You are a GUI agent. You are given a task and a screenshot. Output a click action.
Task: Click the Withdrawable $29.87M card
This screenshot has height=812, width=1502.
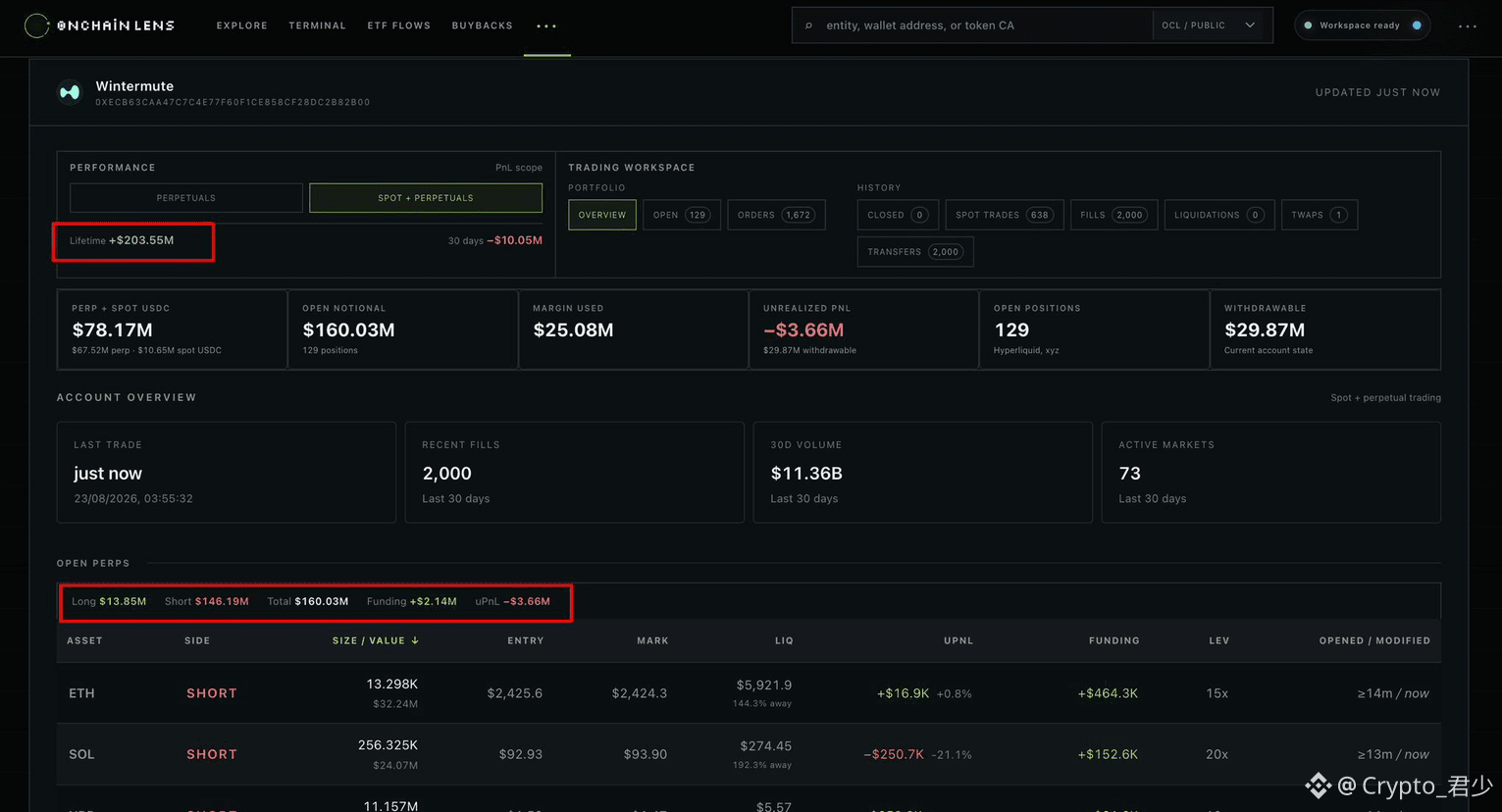point(1324,330)
